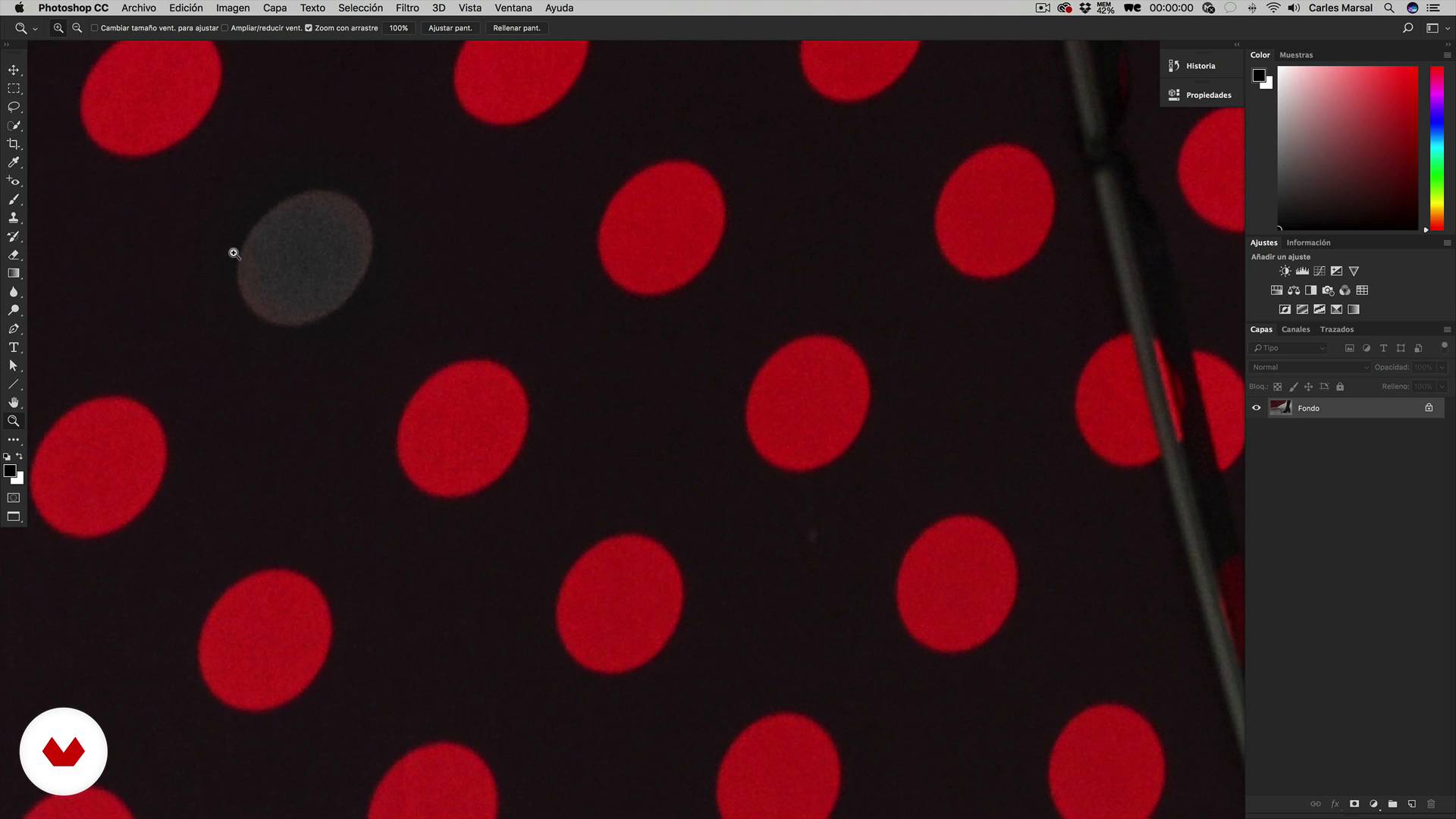The image size is (1456, 819).
Task: Select the Dodge tool
Action: click(14, 310)
